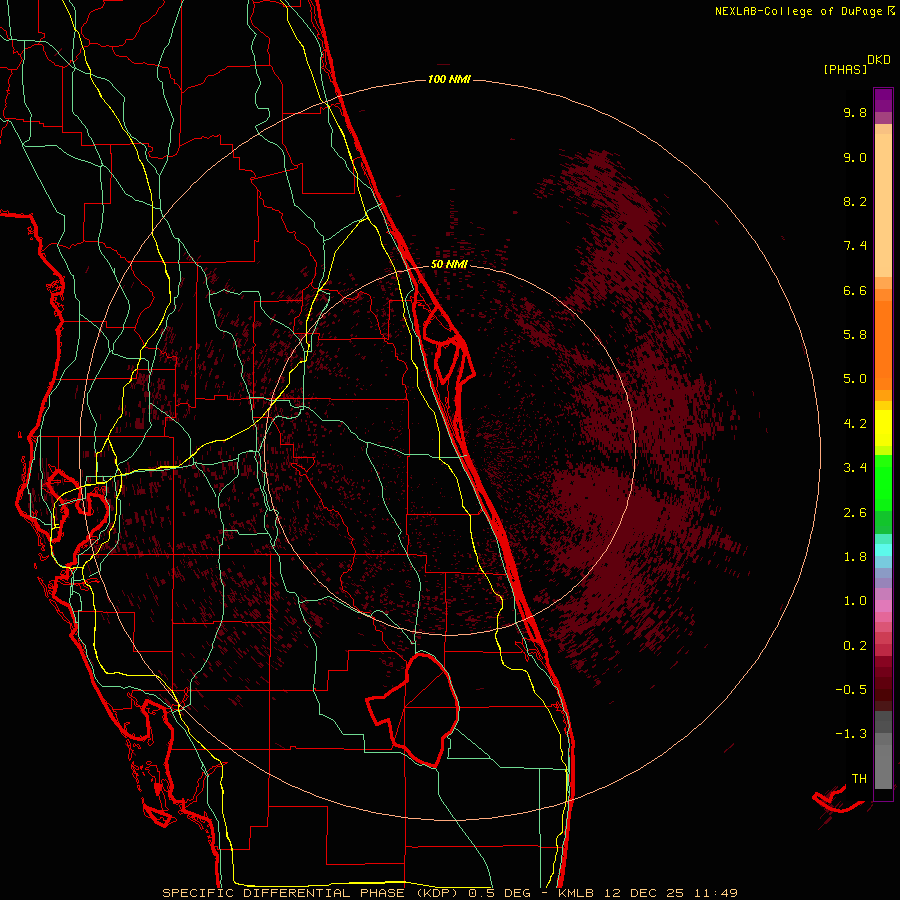Click the 7.4 value on color scale

point(855,246)
